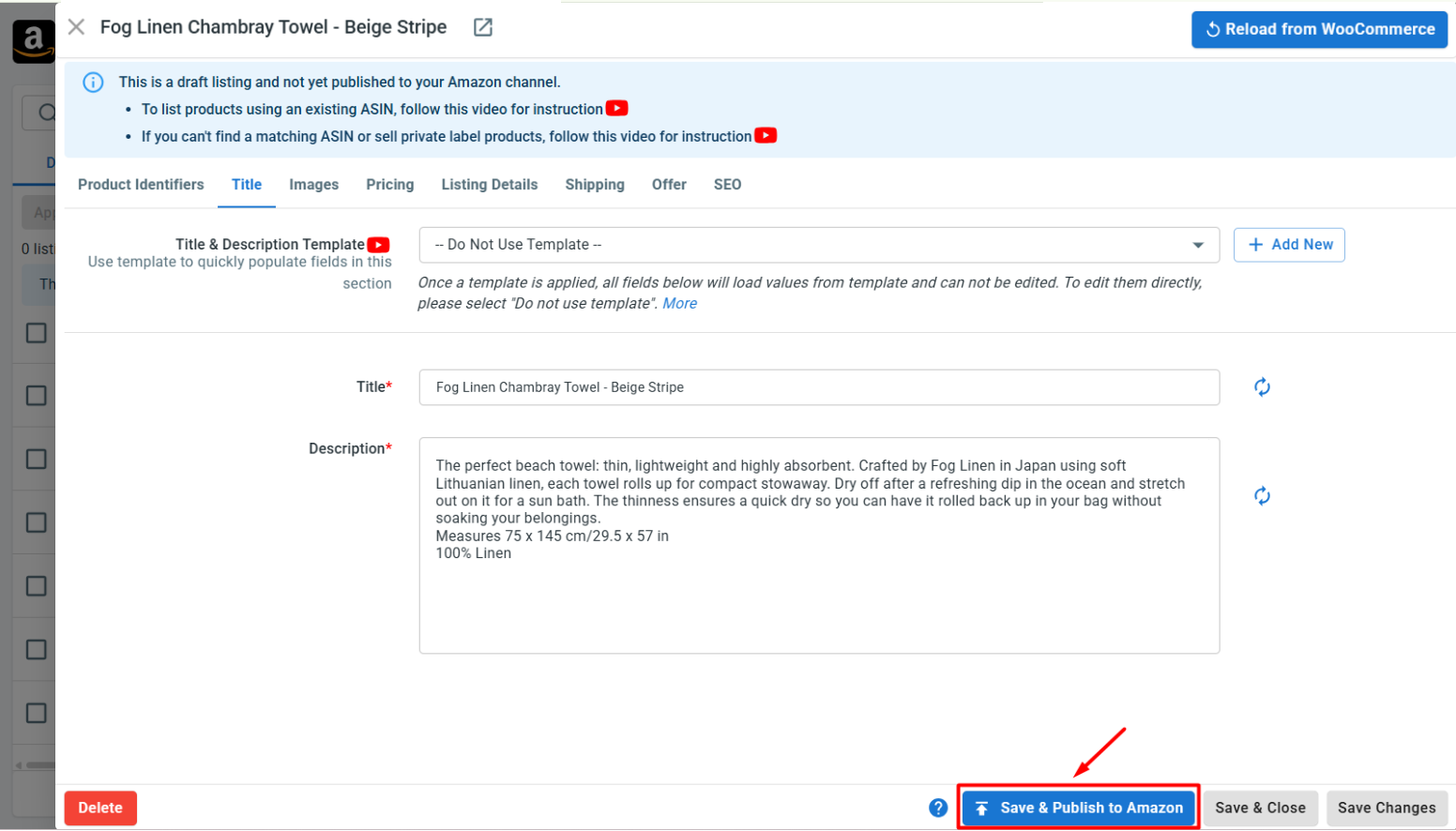Open product in new window icon
The height and width of the screenshot is (831, 1456).
pyautogui.click(x=483, y=27)
